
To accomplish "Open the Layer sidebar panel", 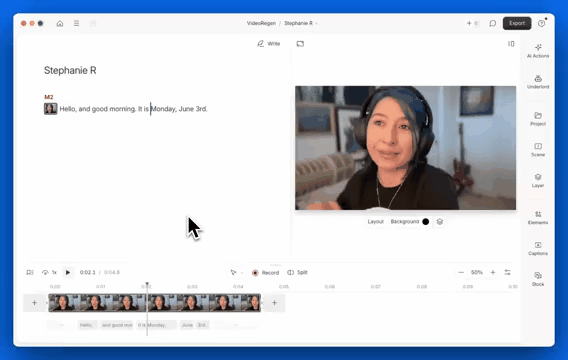I will click(538, 180).
